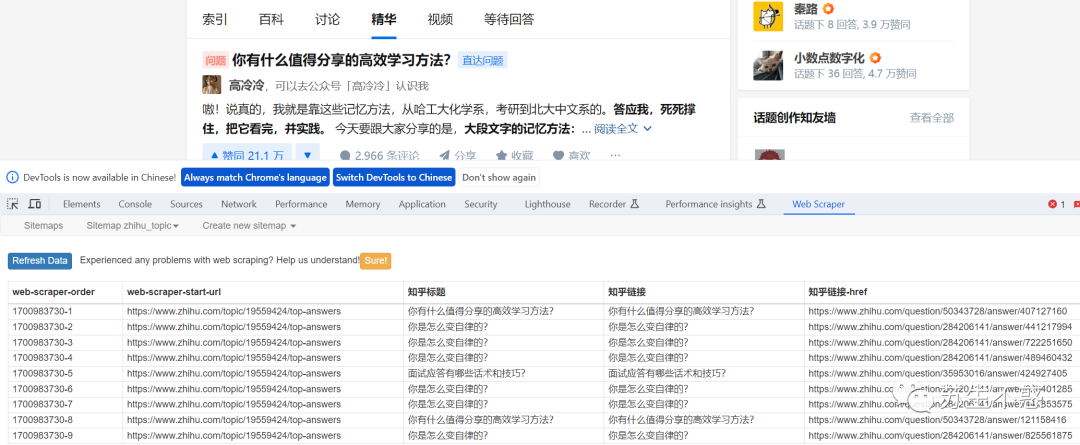Viewport: 1080px width, 445px height.
Task: Open the Performance insights tab
Action: click(716, 204)
